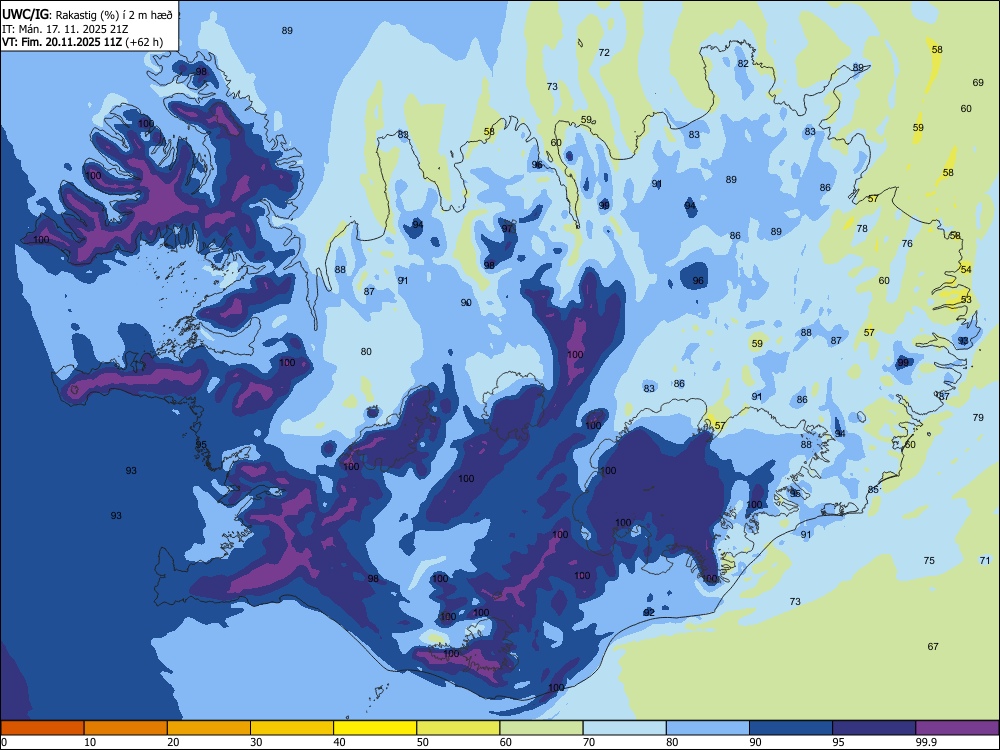Click the 'IT: Mán. 17. 11. 2025 21Z' line
Viewport: 1000px width, 750px height.
(x=65, y=29)
